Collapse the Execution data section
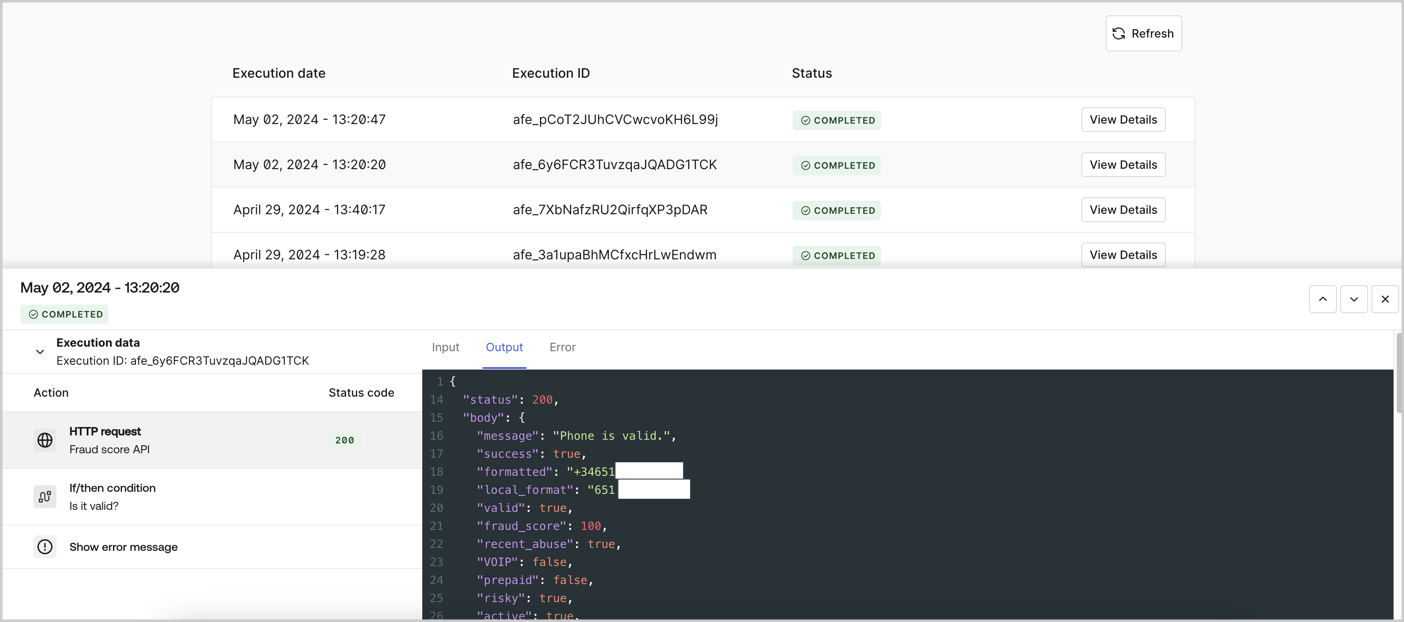The image size is (1404, 622). (x=40, y=351)
